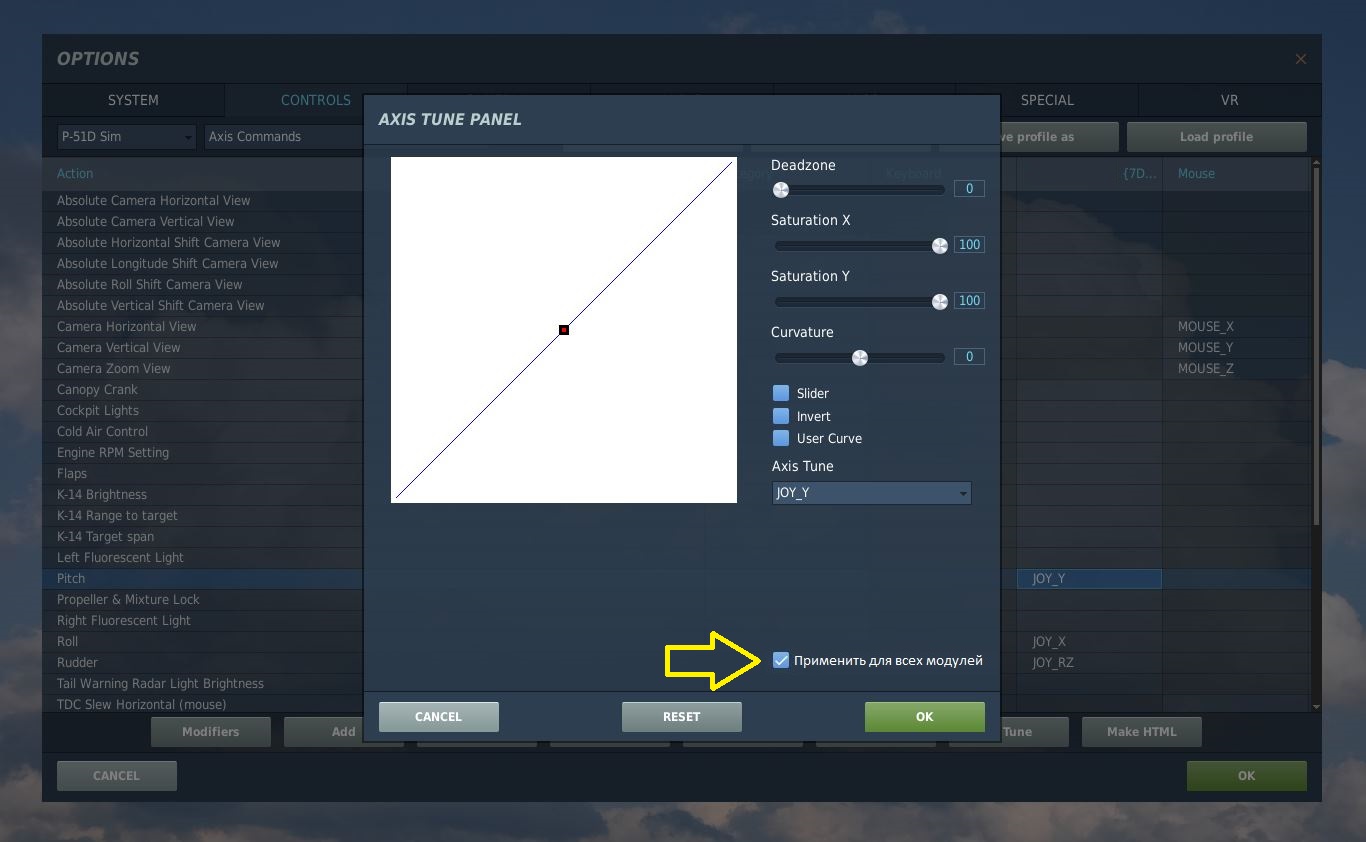Click RESET in Axis Tune Panel
1366x842 pixels.
pyautogui.click(x=681, y=716)
